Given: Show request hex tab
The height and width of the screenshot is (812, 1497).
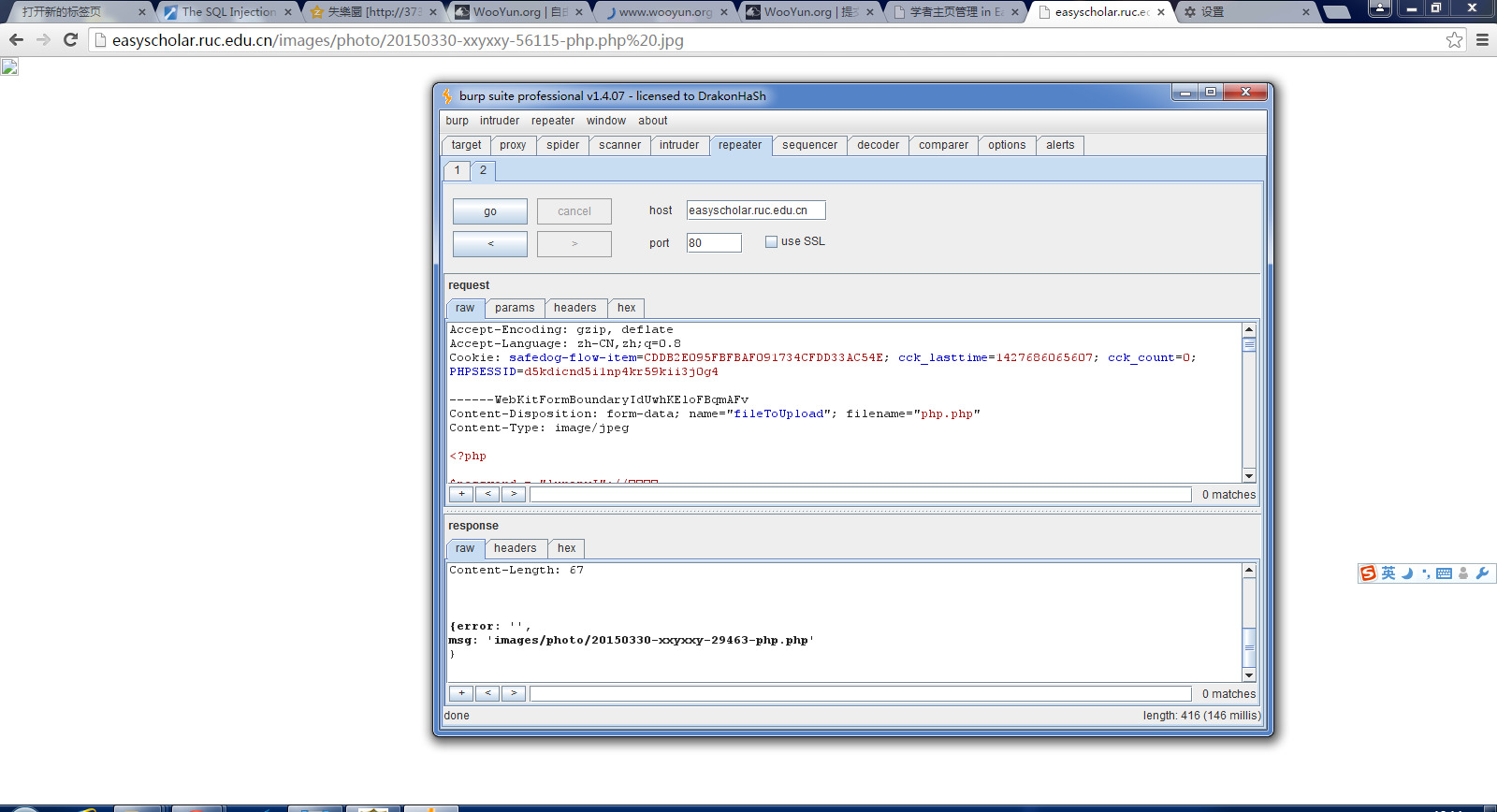Looking at the screenshot, I should pyautogui.click(x=627, y=308).
